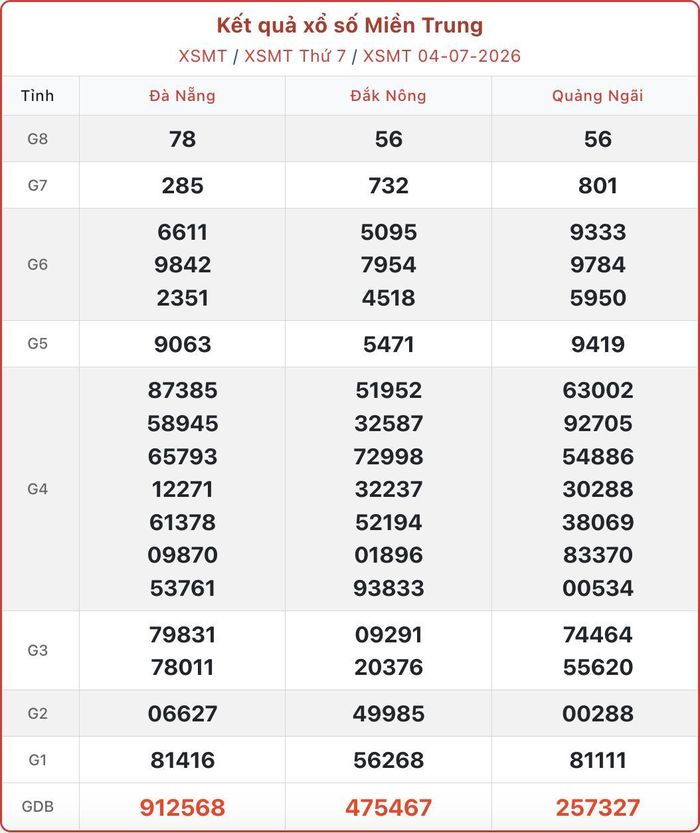Click Quảng Ngãi special prize 257327
This screenshot has width=700, height=833.
click(597, 807)
